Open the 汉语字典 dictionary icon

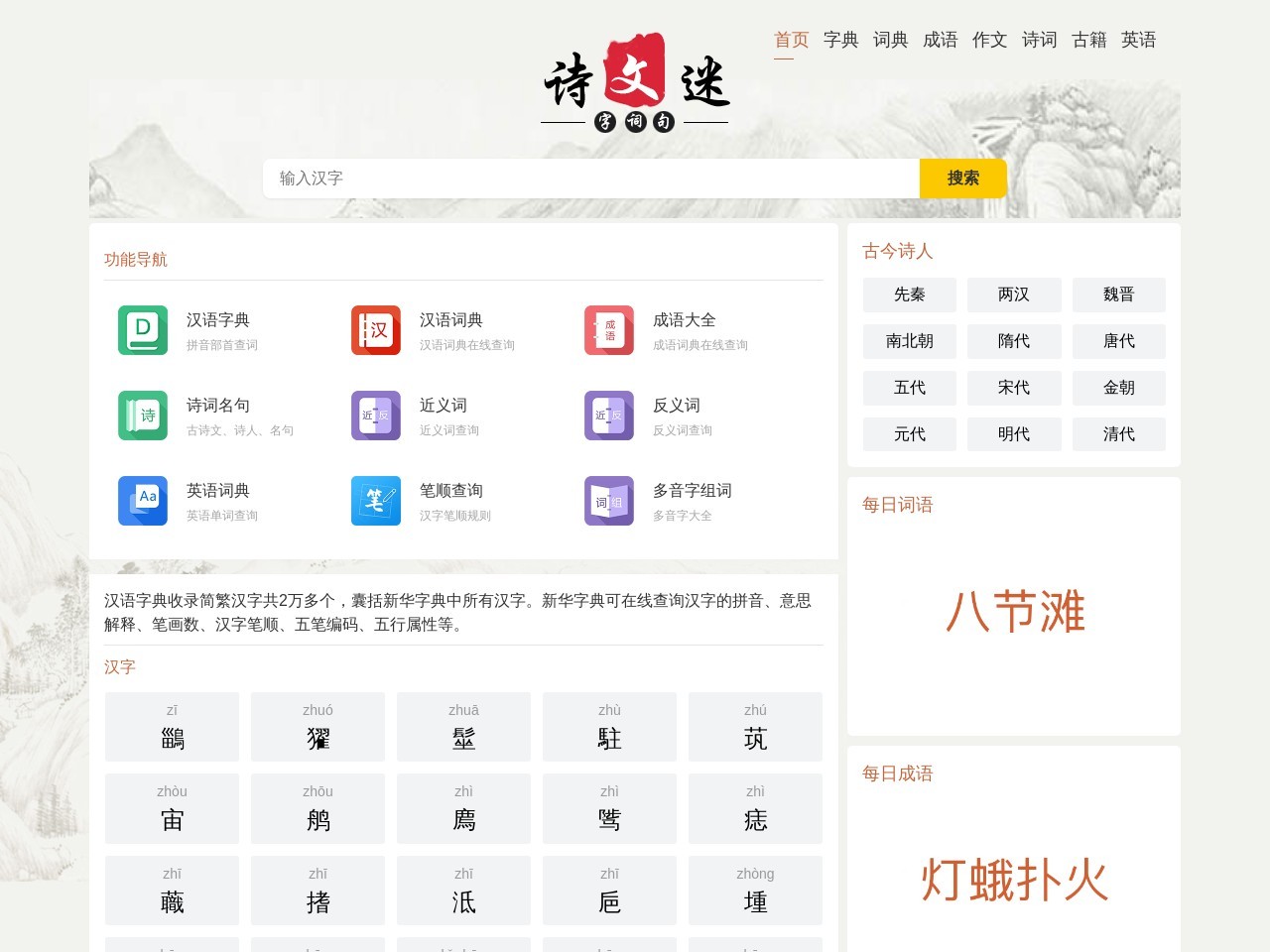pos(143,330)
